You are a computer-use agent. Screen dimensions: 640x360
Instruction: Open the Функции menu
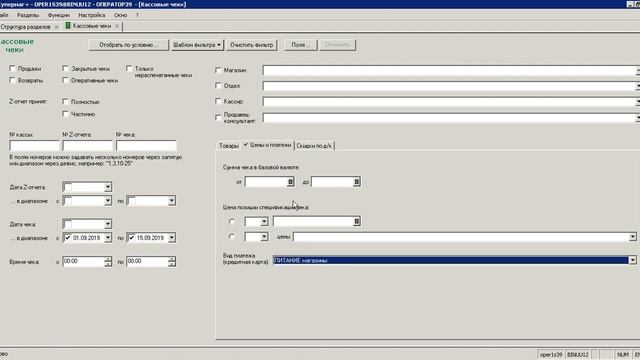coord(59,15)
